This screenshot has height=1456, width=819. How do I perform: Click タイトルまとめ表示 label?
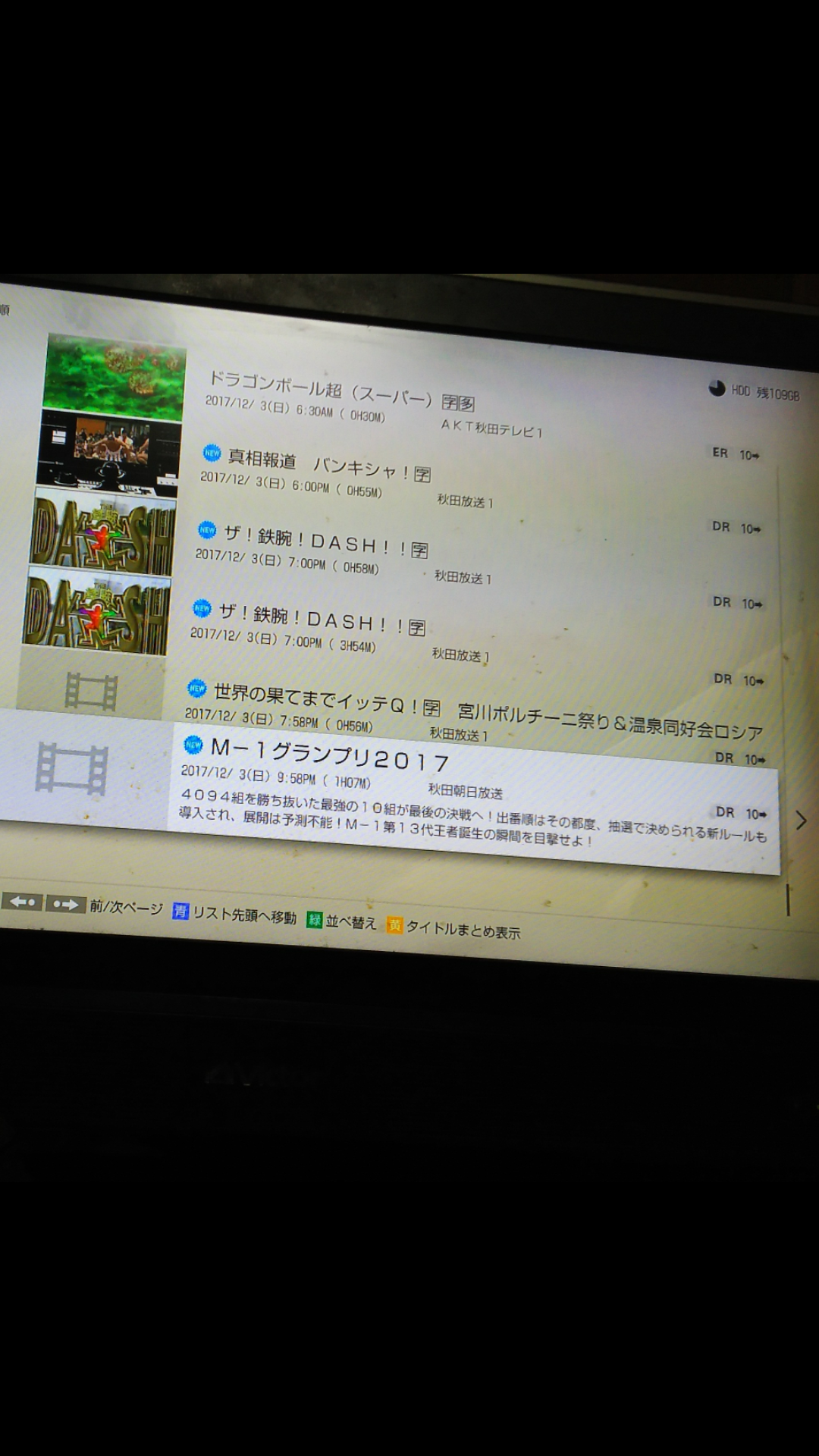pos(463,929)
